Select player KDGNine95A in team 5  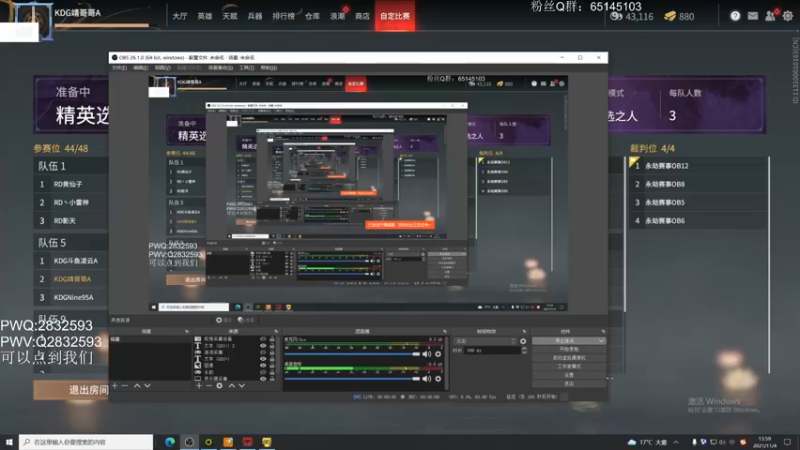pyautogui.click(x=73, y=297)
